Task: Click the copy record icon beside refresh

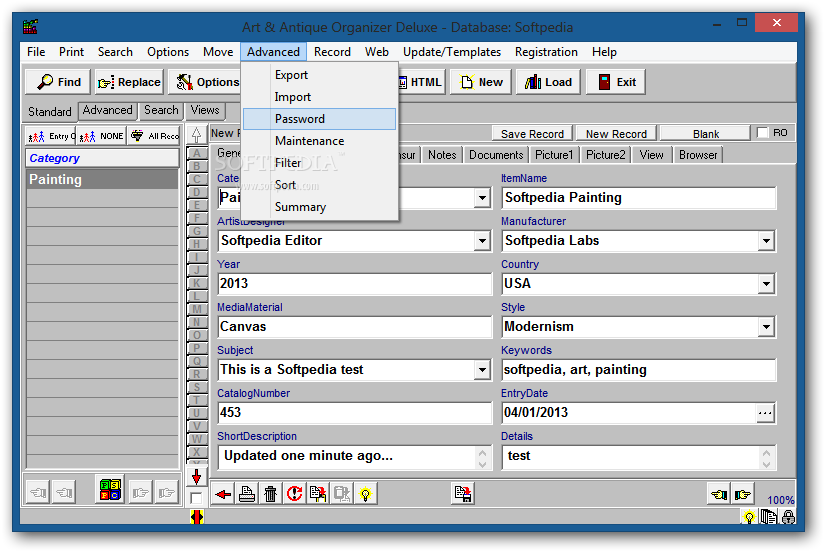Action: tap(318, 494)
